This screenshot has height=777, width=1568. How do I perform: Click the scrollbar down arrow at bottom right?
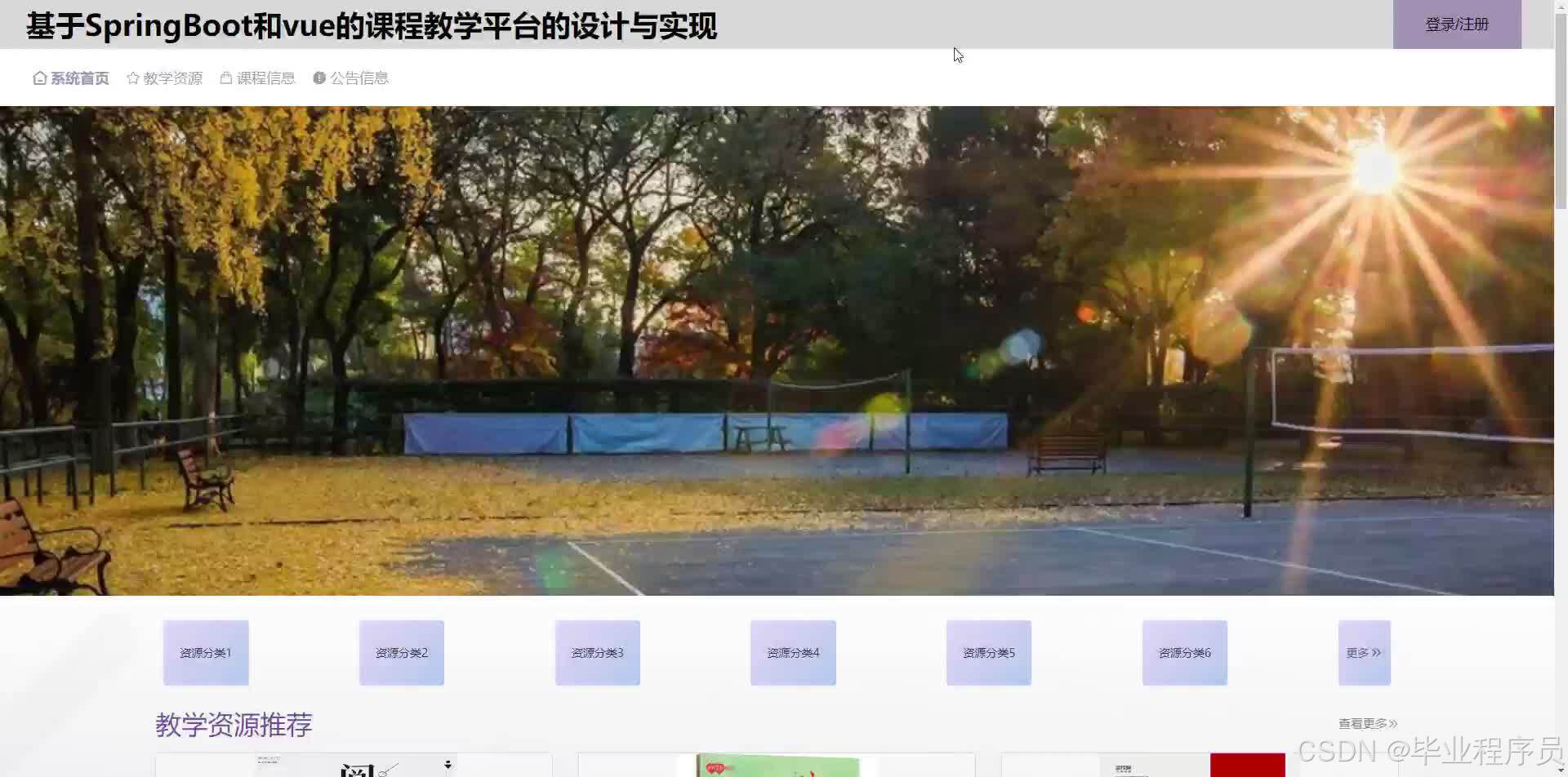1561,767
